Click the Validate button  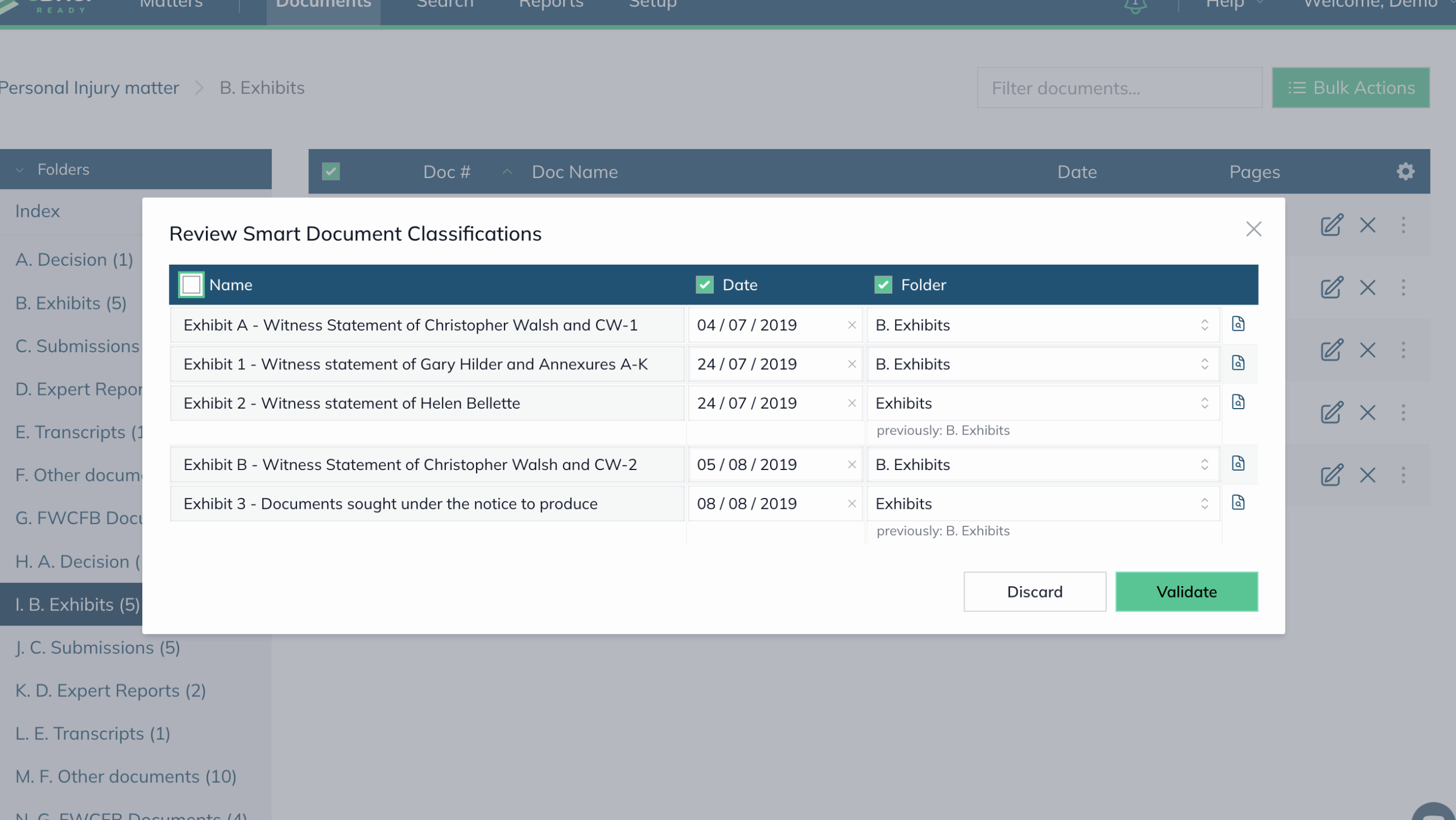pyautogui.click(x=1186, y=592)
